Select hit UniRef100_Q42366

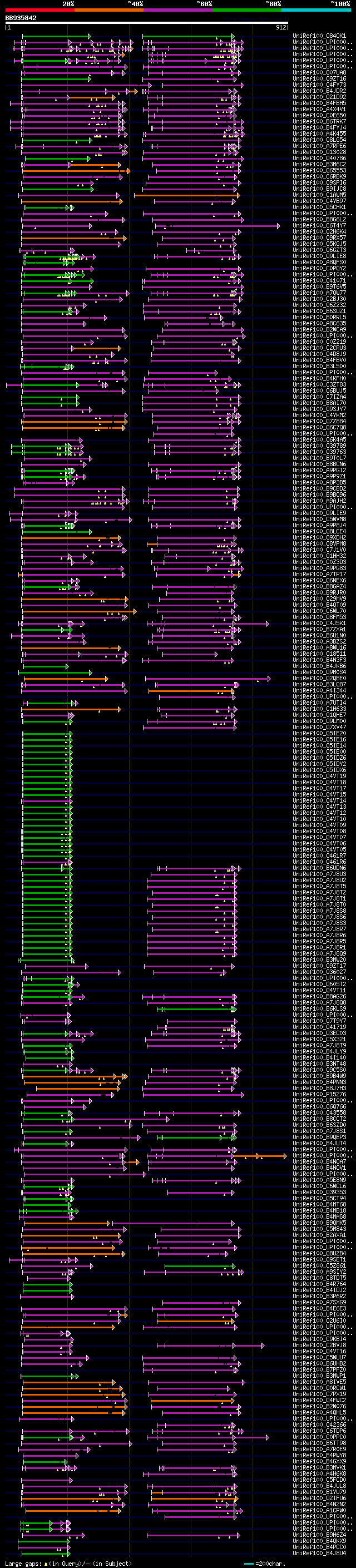pyautogui.click(x=319, y=1424)
